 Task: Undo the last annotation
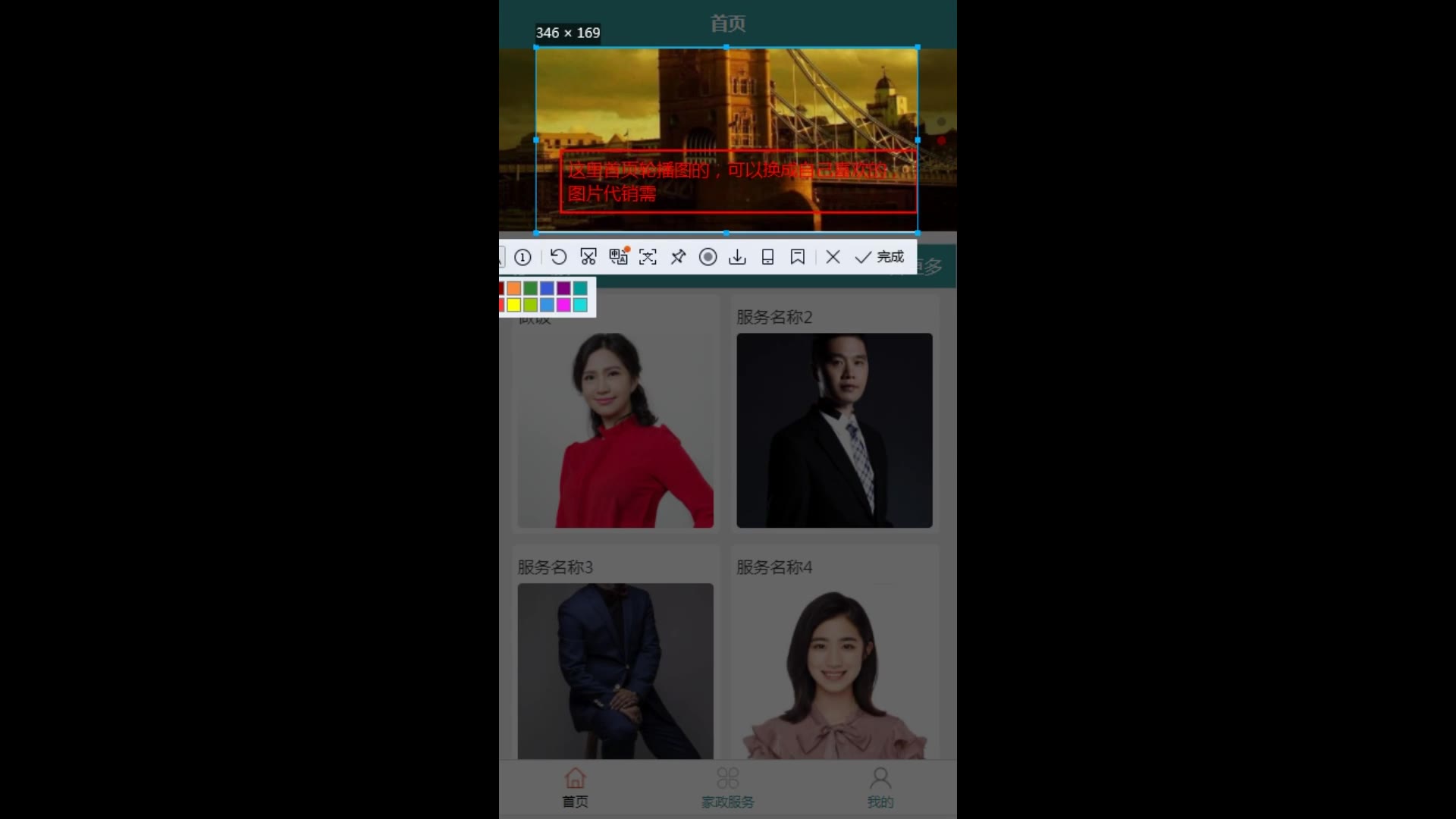pos(558,257)
